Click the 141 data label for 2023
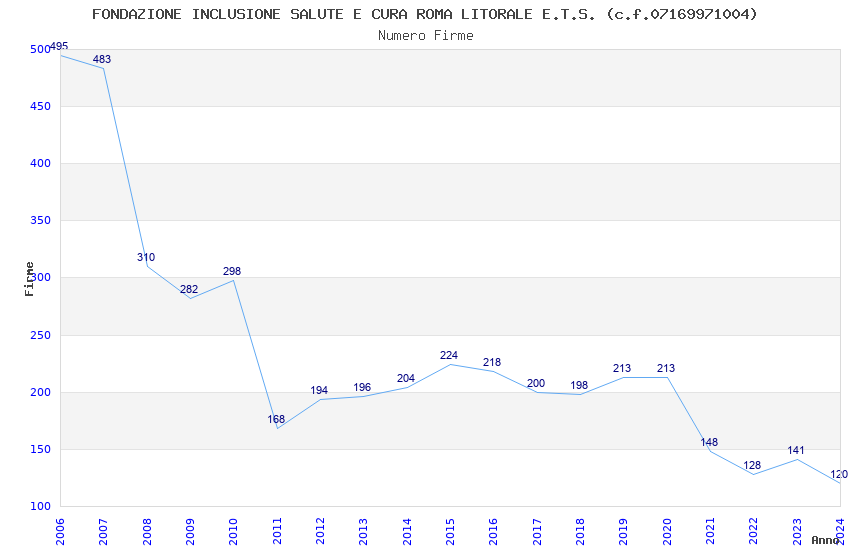 click(796, 451)
